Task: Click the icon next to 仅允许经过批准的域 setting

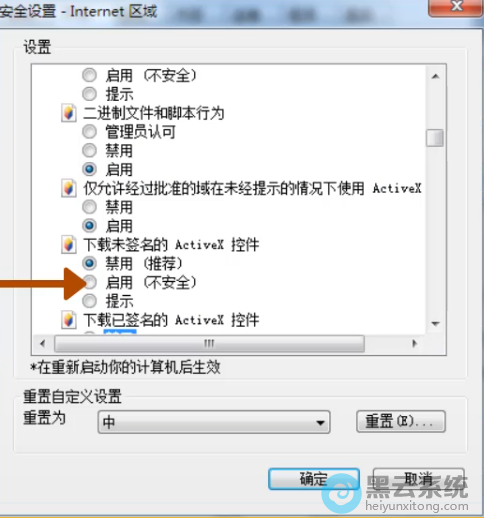Action: pyautogui.click(x=69, y=188)
